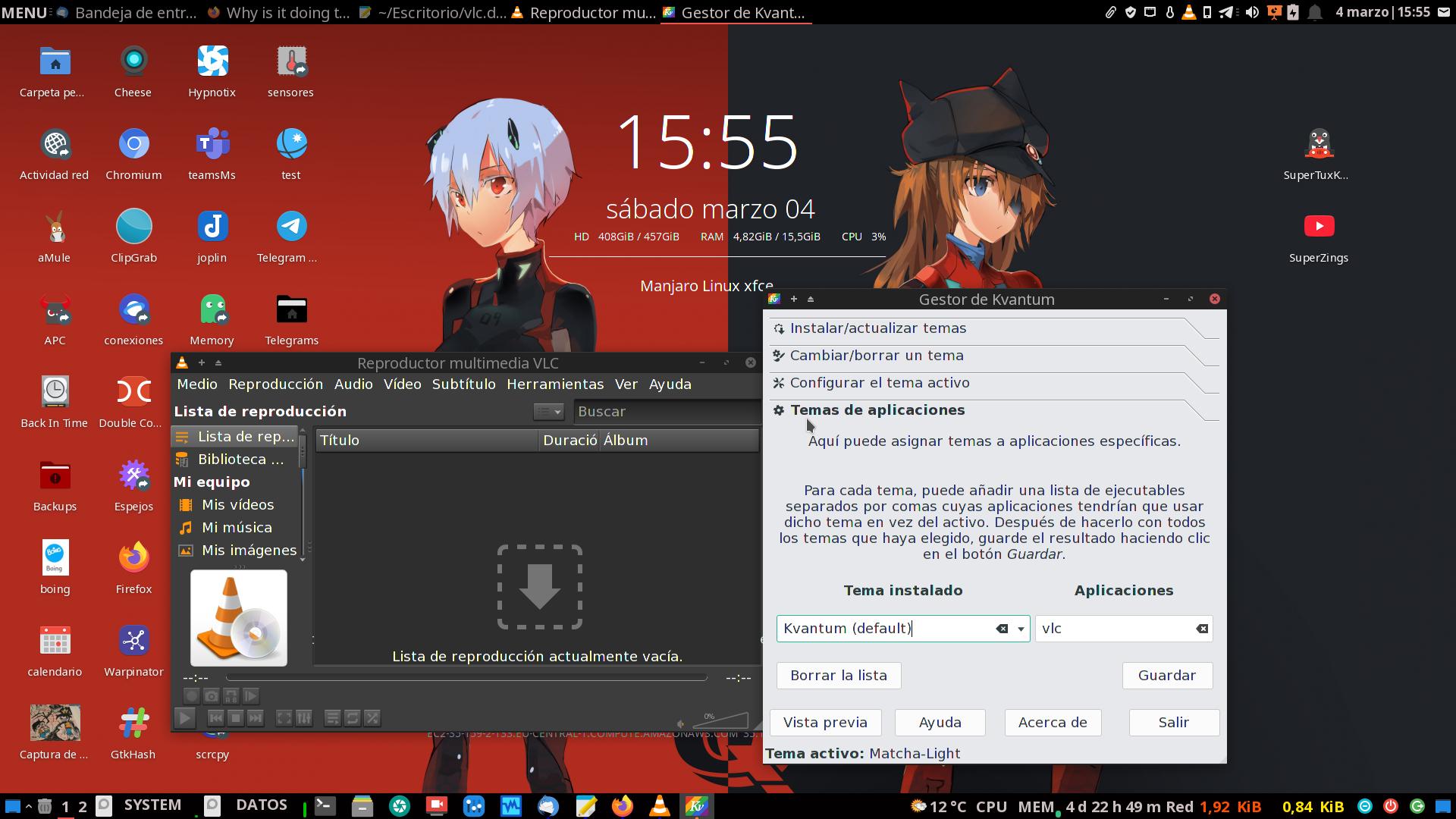Click 'Temas de aplicaciones' section header
Image resolution: width=1456 pixels, height=819 pixels.
pyautogui.click(x=993, y=410)
